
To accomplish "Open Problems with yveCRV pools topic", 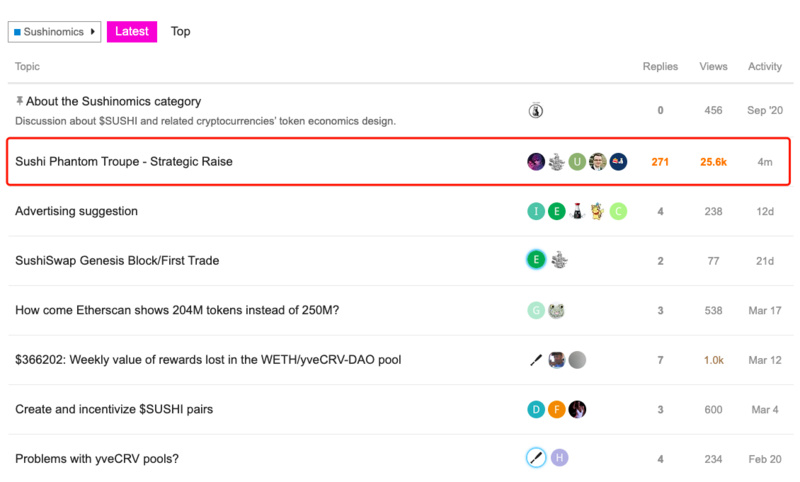I will pos(97,459).
